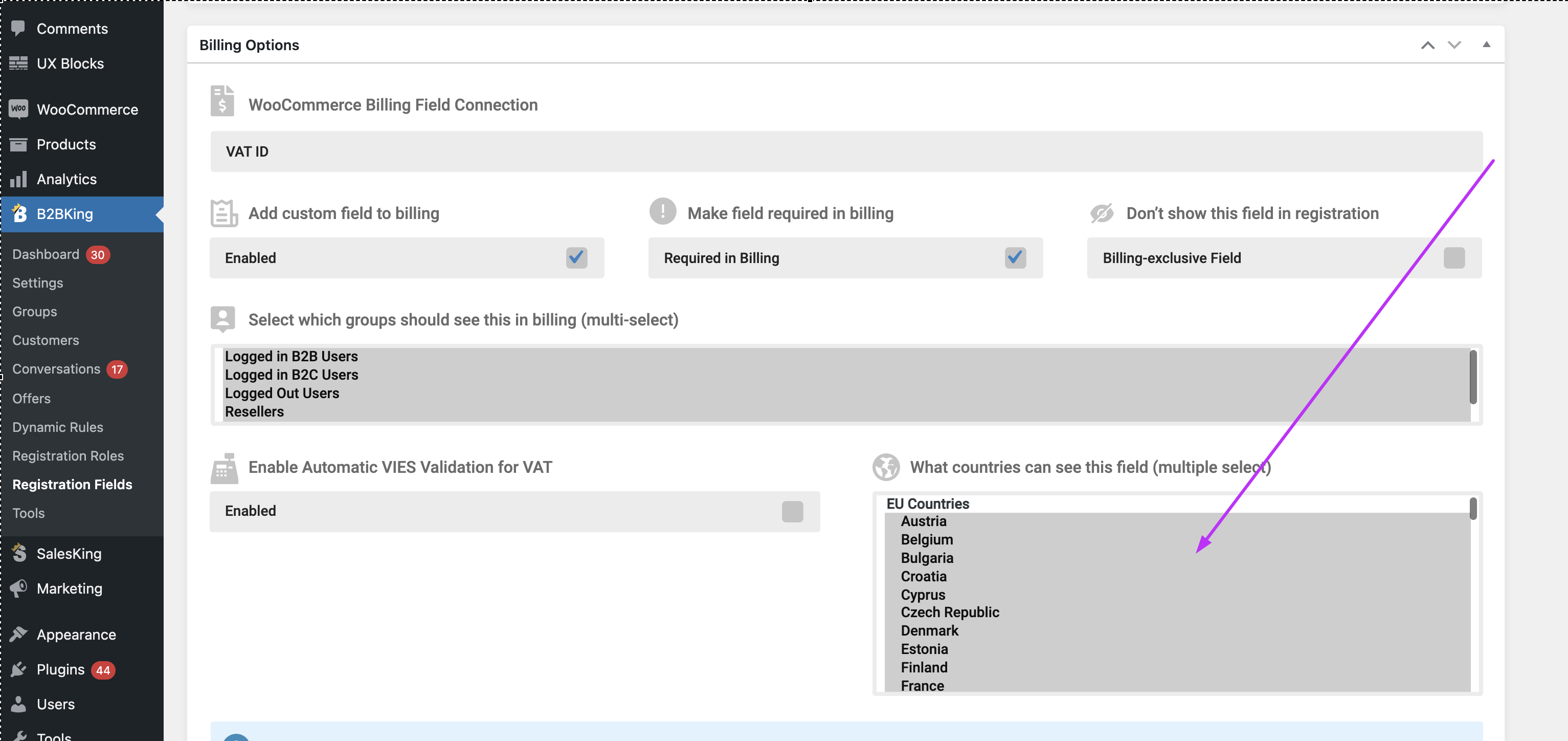The image size is (1568, 741).
Task: Move Billing Options panel down
Action: (x=1454, y=45)
